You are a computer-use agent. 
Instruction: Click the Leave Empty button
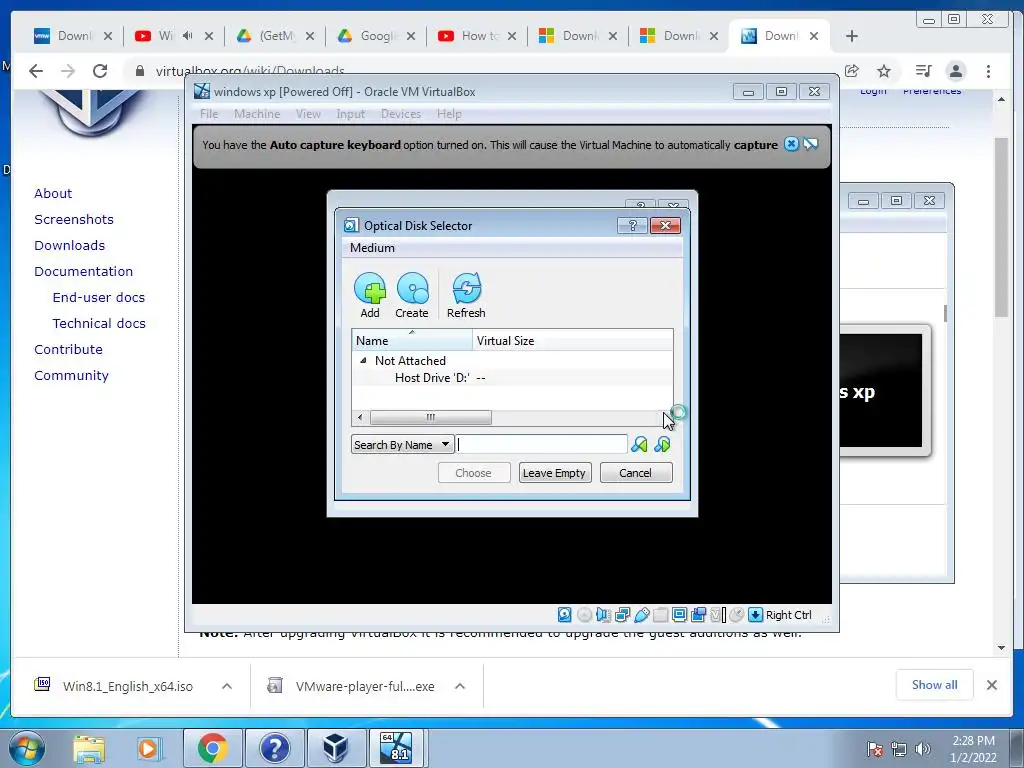click(x=554, y=473)
